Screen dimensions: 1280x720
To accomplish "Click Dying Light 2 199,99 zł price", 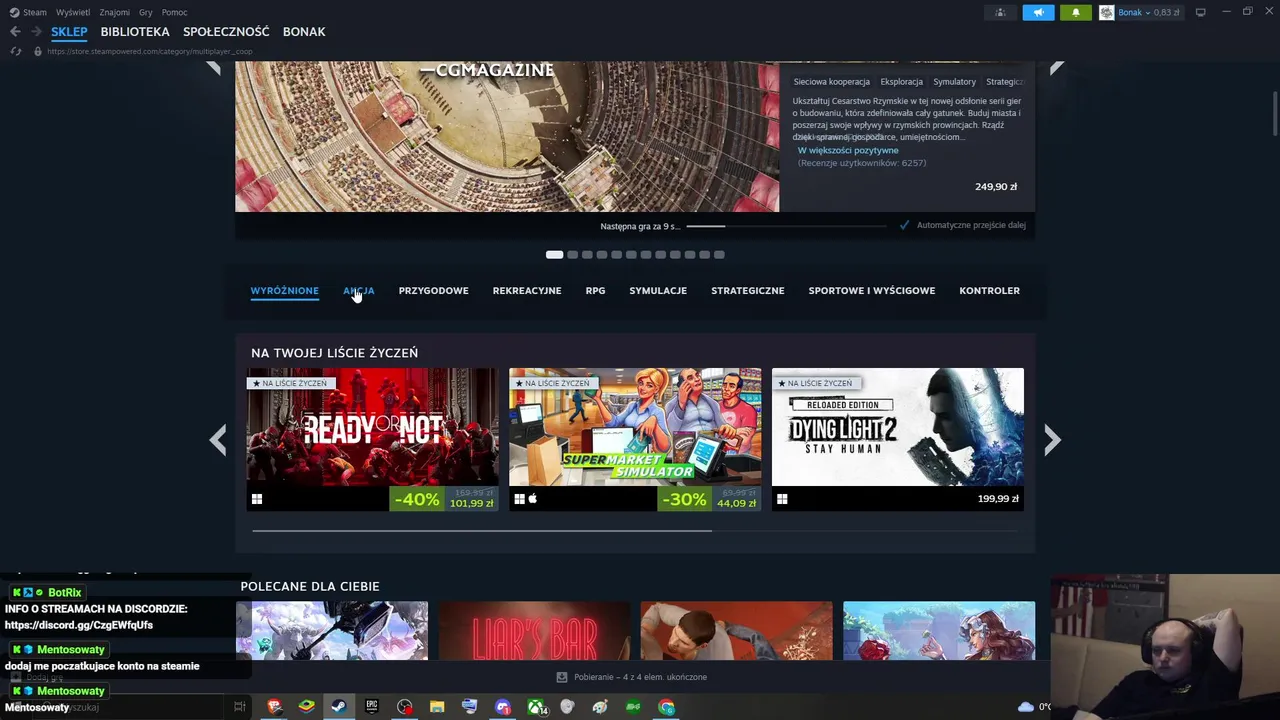I will [998, 499].
